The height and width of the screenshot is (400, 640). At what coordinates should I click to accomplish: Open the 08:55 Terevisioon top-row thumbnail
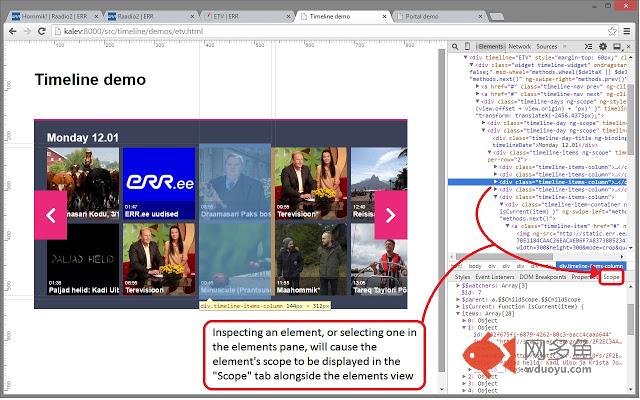pyautogui.click(x=311, y=184)
